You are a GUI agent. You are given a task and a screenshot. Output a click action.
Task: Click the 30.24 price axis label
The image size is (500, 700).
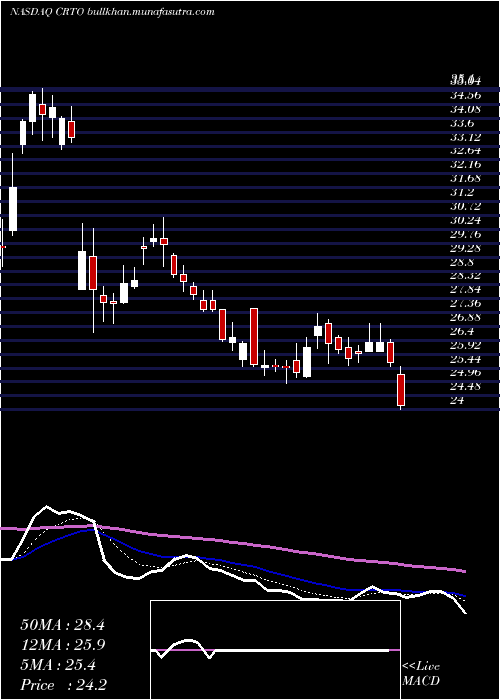click(x=465, y=220)
